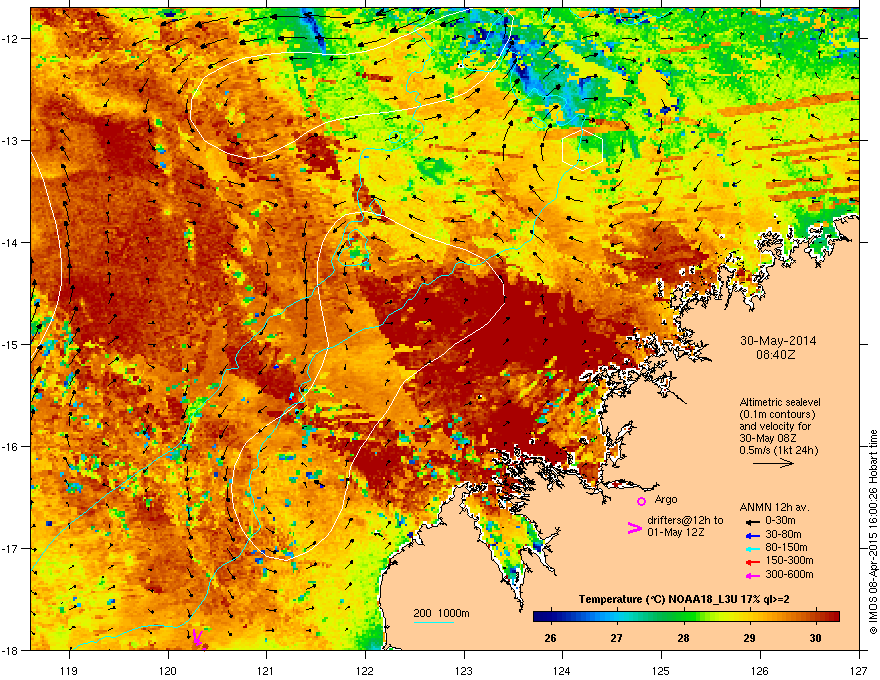The height and width of the screenshot is (680, 880).
Task: Click the longitude label '123'
Action: pyautogui.click(x=464, y=670)
